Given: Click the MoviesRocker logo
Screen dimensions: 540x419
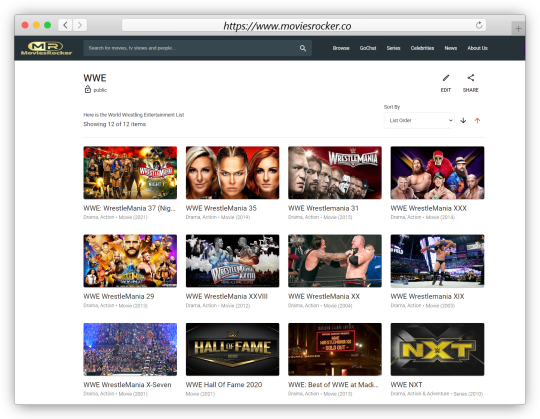Looking at the screenshot, I should coord(46,48).
